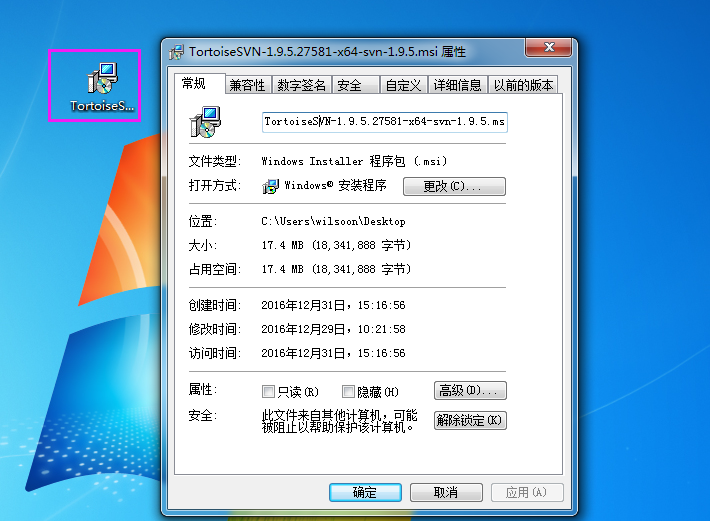
Task: Close the properties dialog with the X
Action: point(548,47)
